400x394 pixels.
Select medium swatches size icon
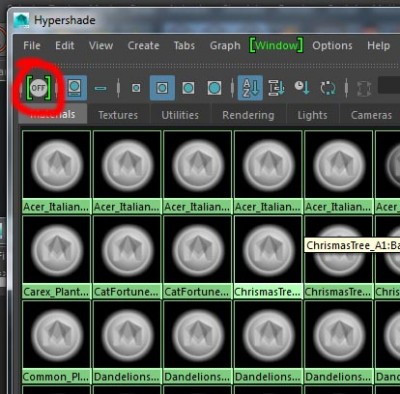(x=162, y=88)
